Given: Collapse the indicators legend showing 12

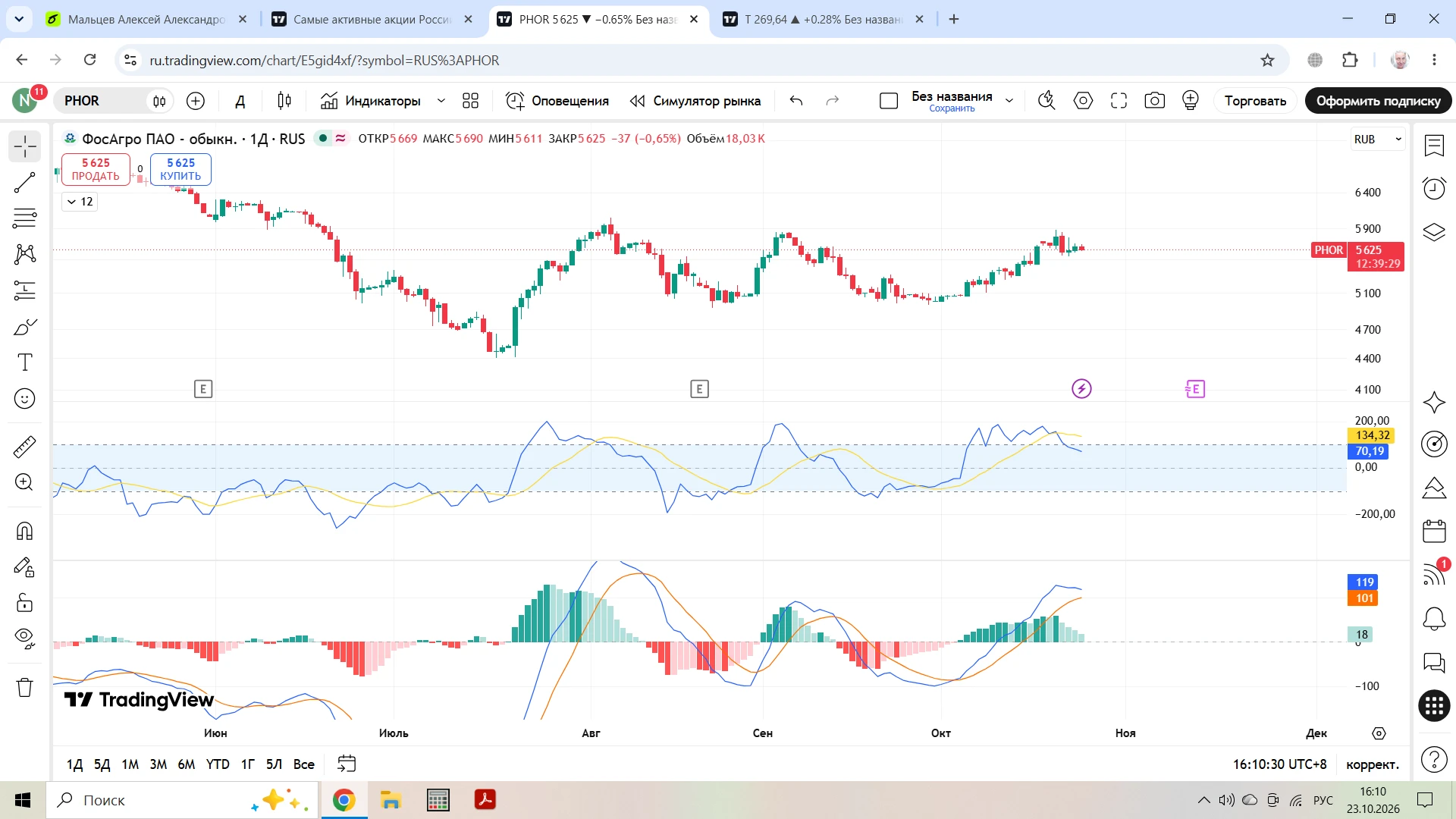Looking at the screenshot, I should (x=80, y=202).
